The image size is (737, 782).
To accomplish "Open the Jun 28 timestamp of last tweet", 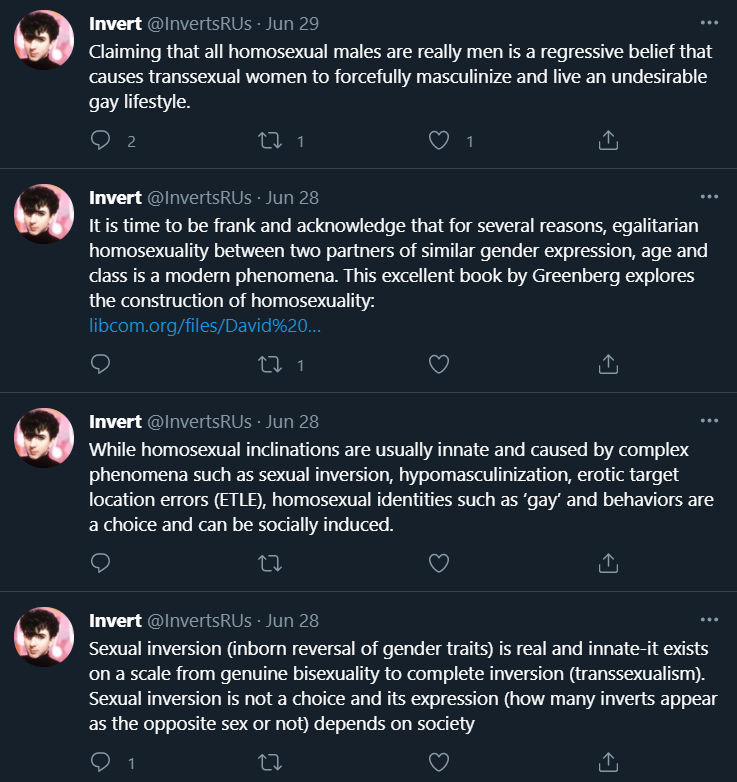I will pyautogui.click(x=292, y=621).
